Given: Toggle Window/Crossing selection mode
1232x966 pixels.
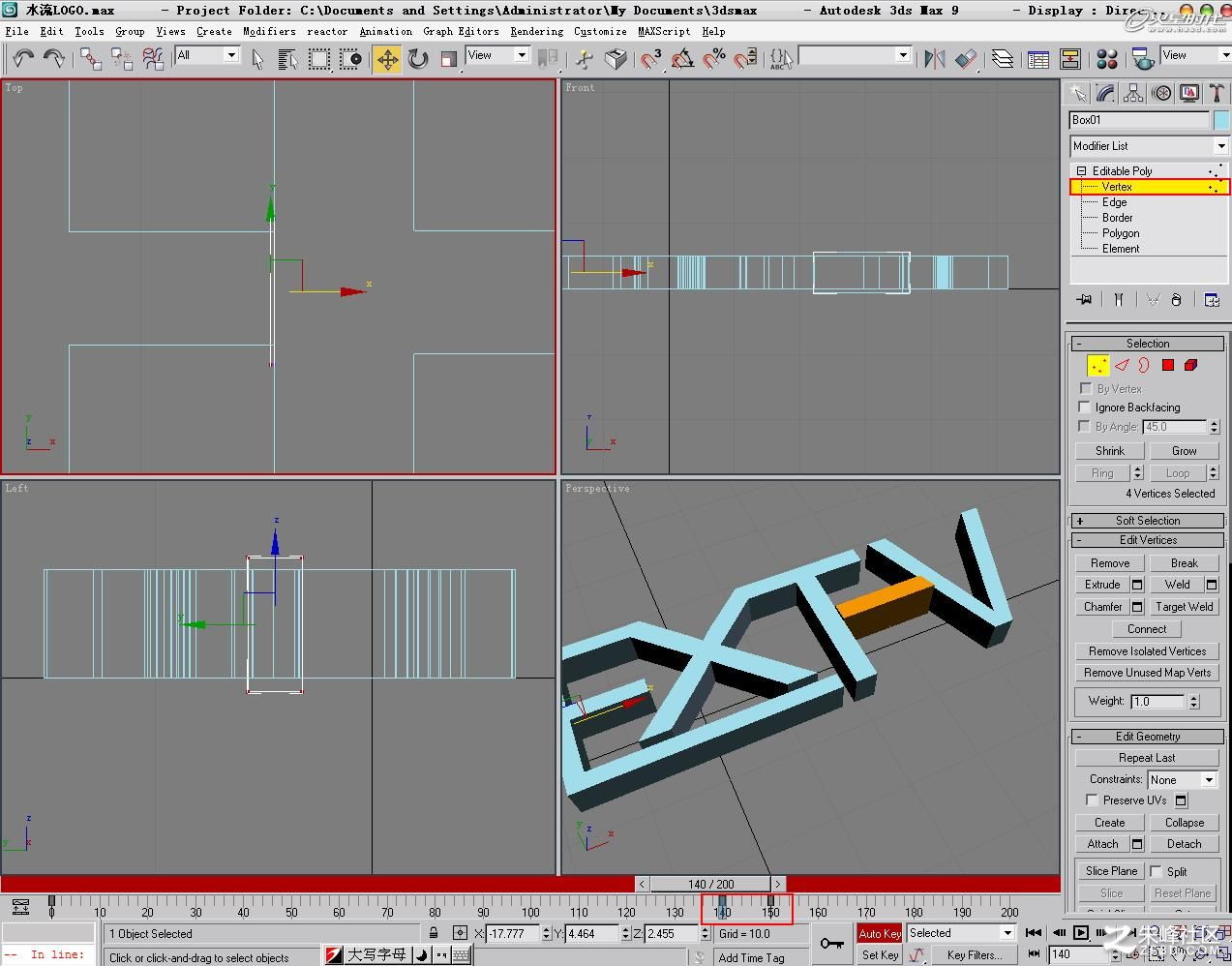Looking at the screenshot, I should pyautogui.click(x=351, y=59).
